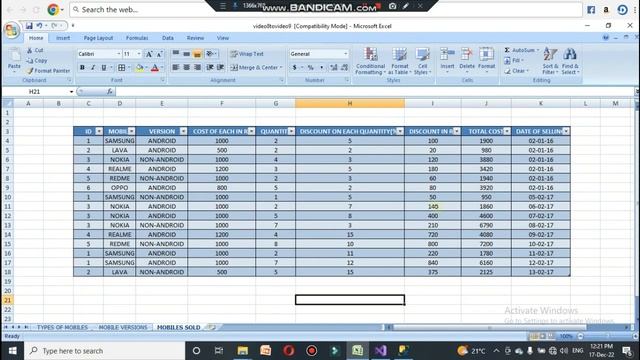Align text right in cells

coord(198,67)
